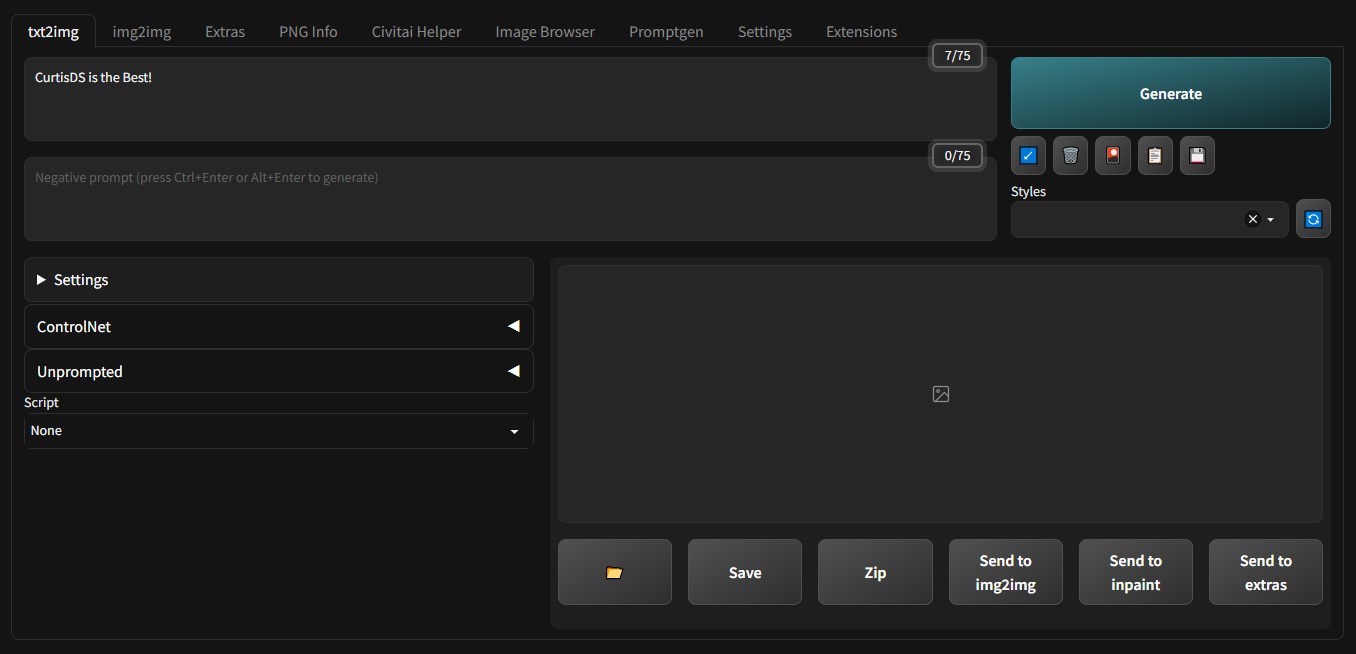Screen dimensions: 1356x654
Task: Click the Save button
Action: pyautogui.click(x=745, y=572)
